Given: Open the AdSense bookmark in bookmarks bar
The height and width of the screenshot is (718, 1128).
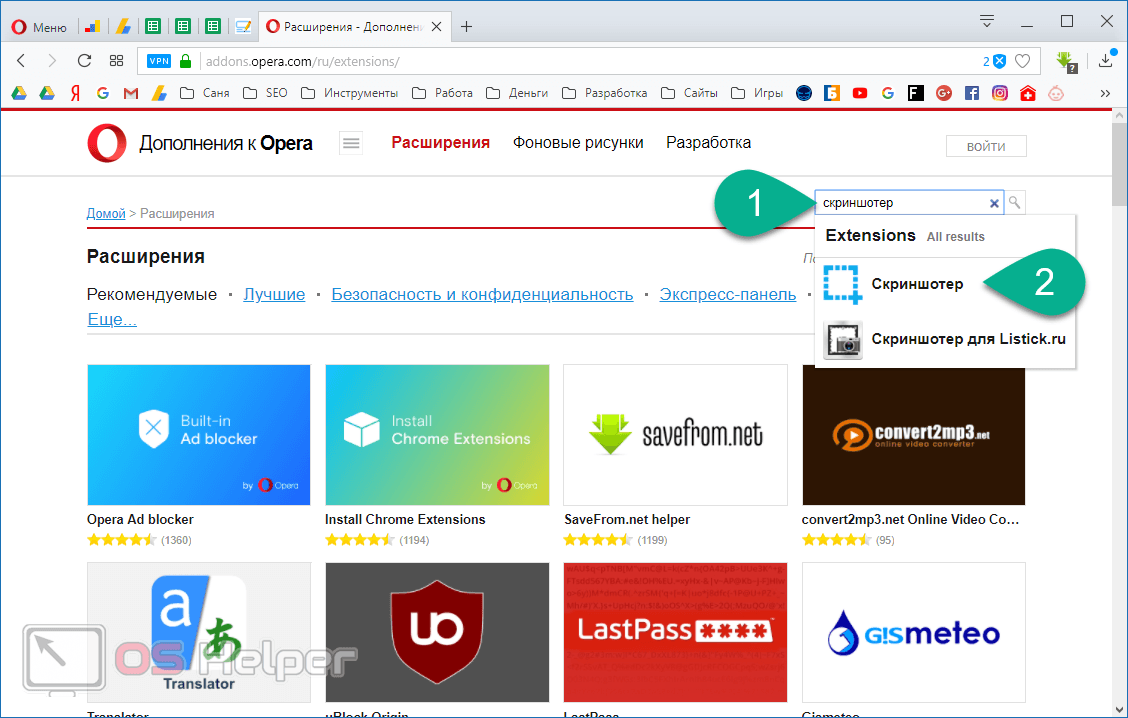Looking at the screenshot, I should 158,93.
